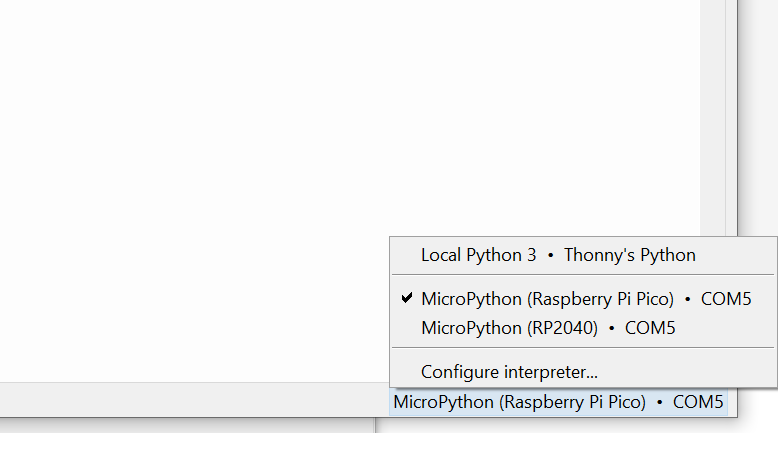Click the checkmark beside Raspberry Pi Pico
Image resolution: width=778 pixels, height=454 pixels.
pos(406,298)
